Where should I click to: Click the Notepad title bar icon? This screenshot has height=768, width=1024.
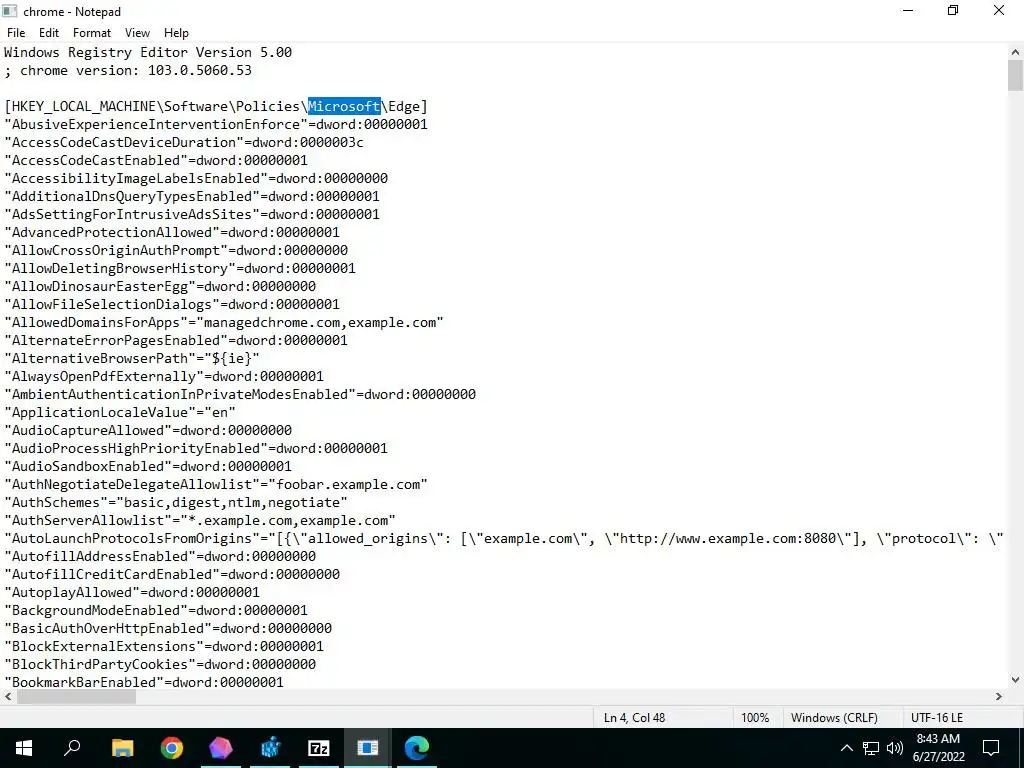click(x=10, y=11)
